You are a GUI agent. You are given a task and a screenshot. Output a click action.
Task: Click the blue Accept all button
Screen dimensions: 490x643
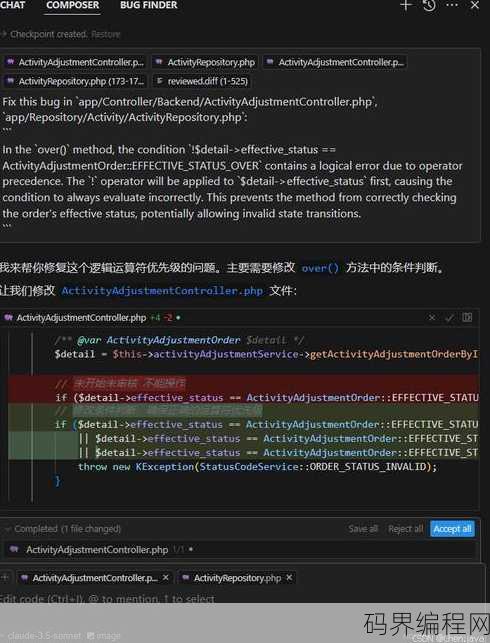pos(452,529)
